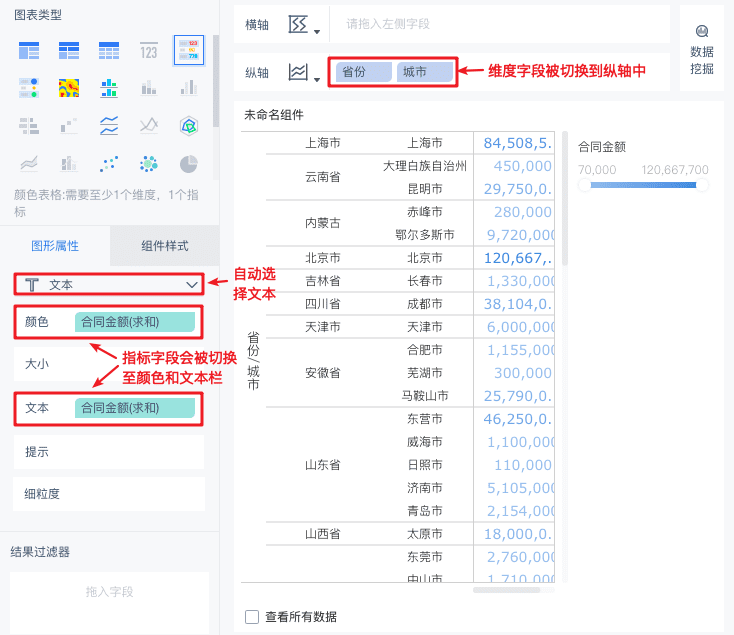This screenshot has width=734, height=635.
Task: Click the 太原市 city cell
Action: [x=425, y=534]
